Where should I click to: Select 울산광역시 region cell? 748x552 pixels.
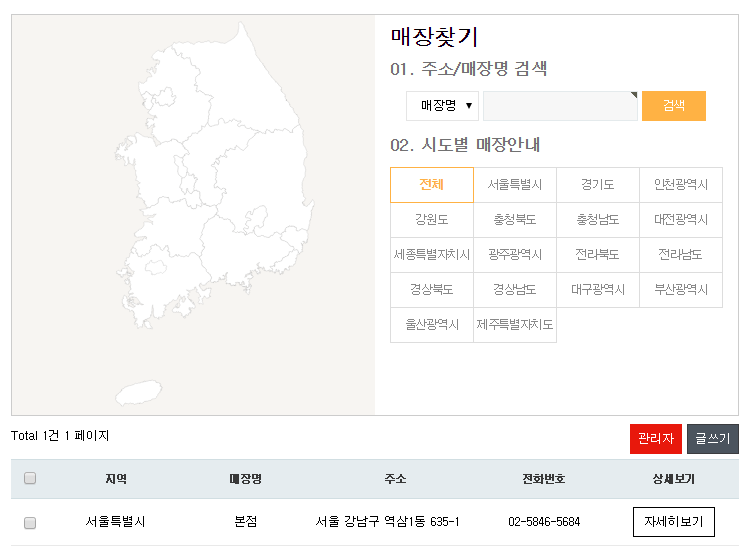pos(432,325)
